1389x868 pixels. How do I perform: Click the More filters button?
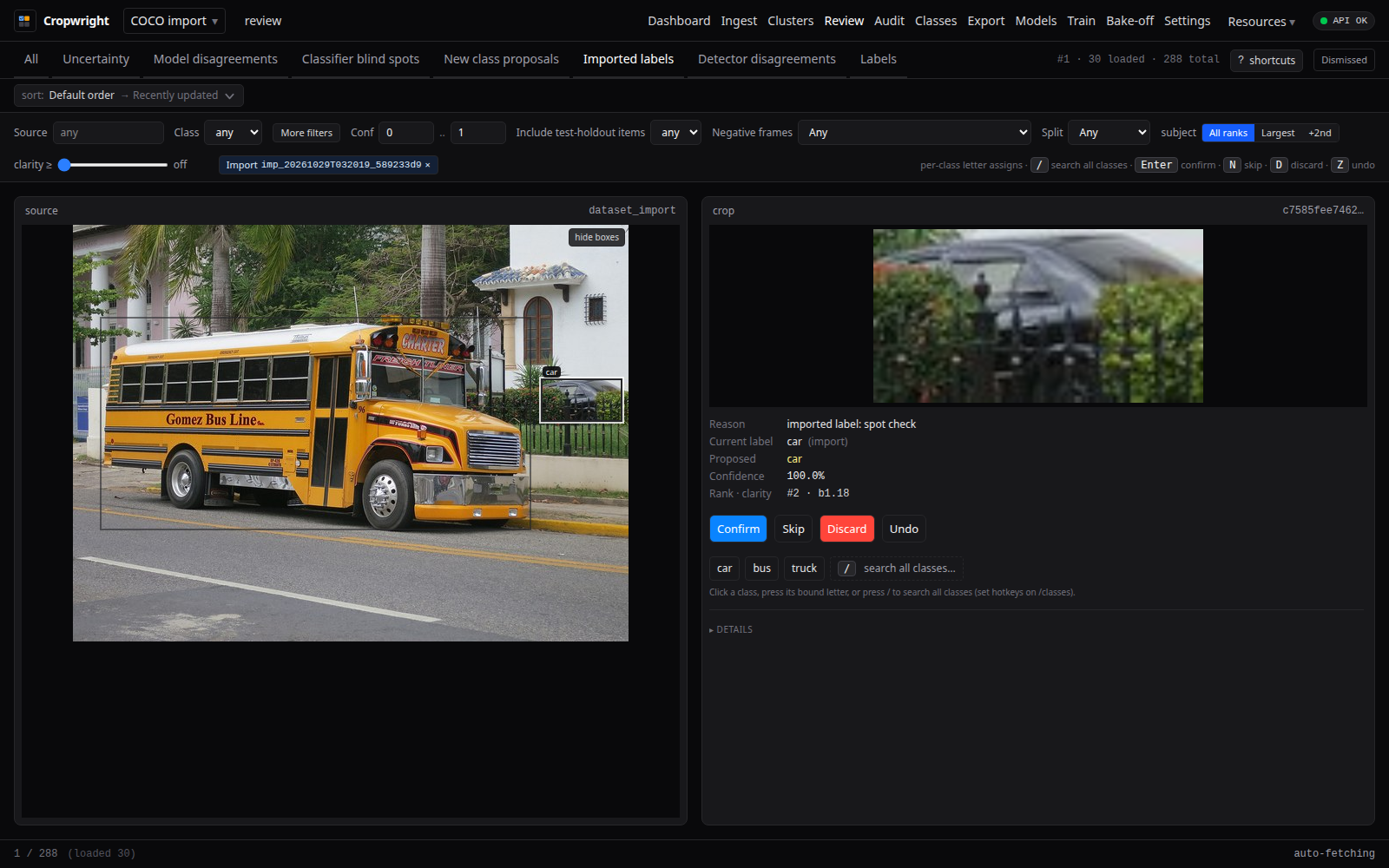click(306, 133)
